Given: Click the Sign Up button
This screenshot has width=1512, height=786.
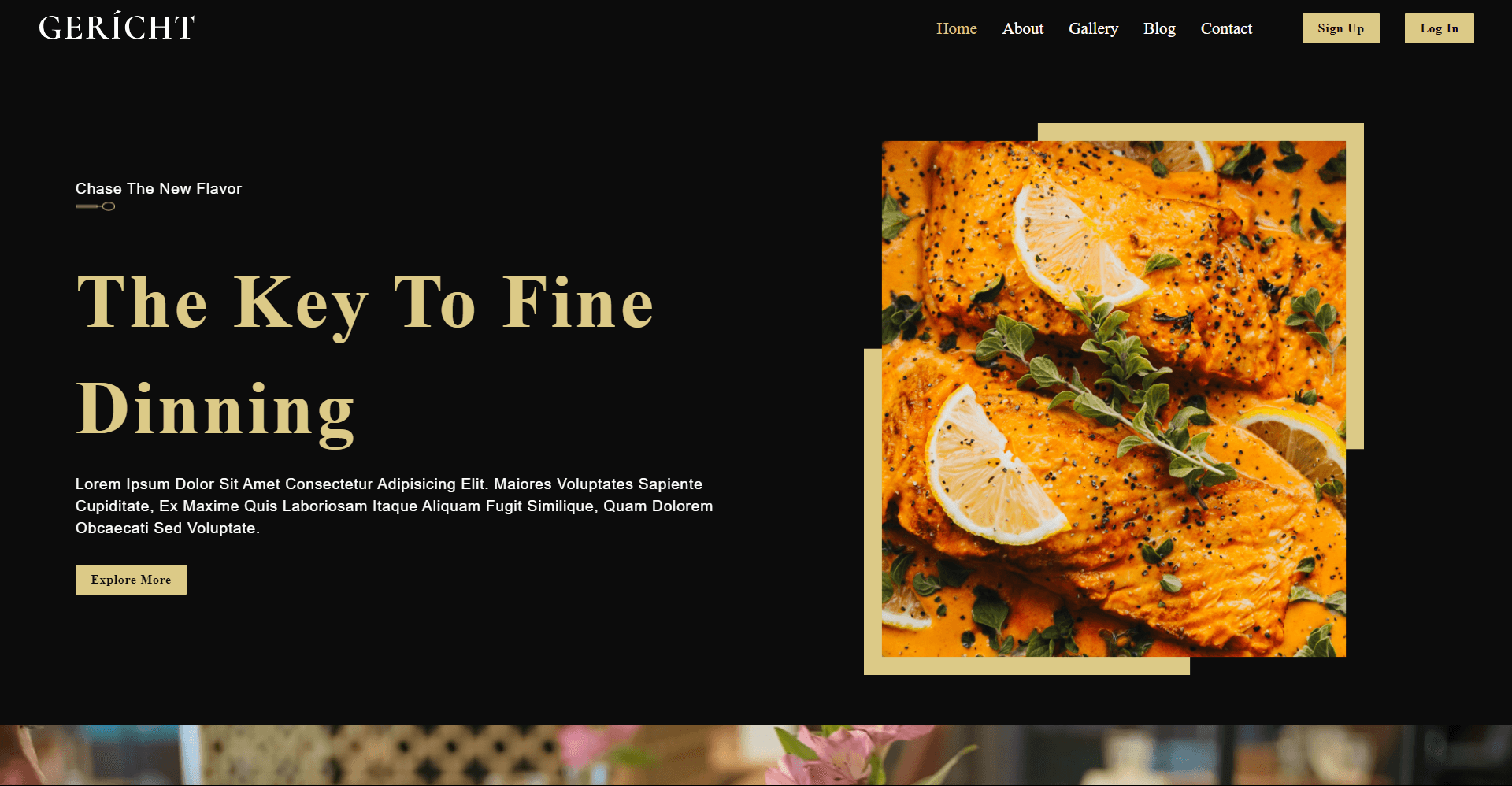Looking at the screenshot, I should tap(1340, 28).
